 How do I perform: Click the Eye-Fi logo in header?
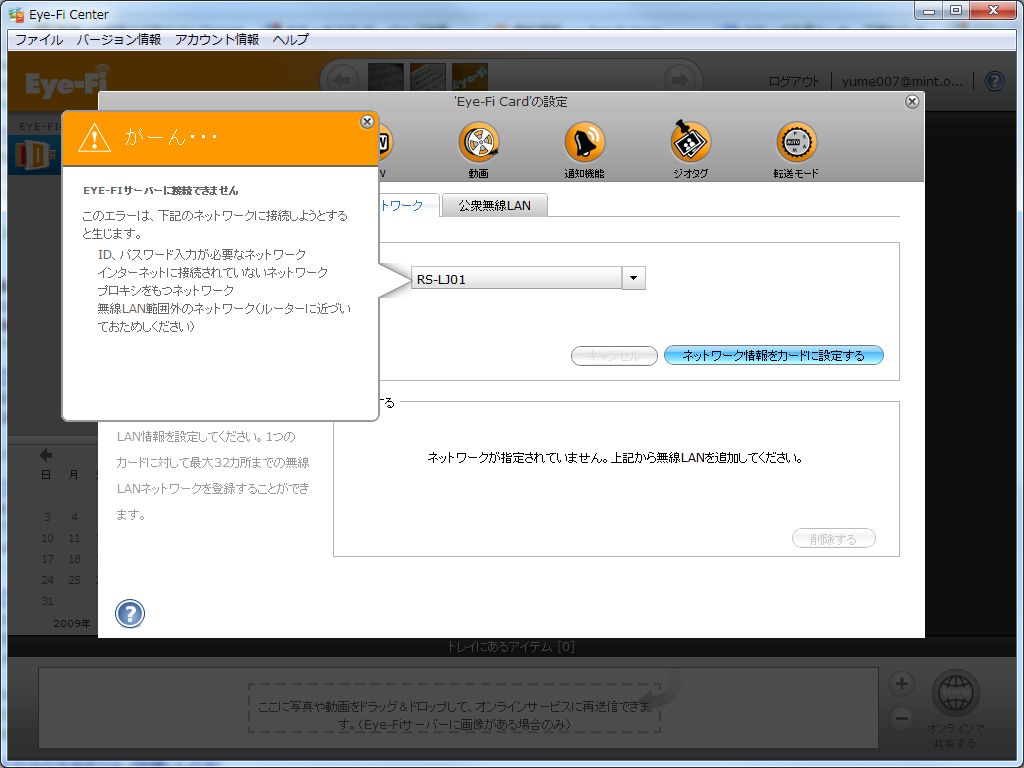[67, 83]
